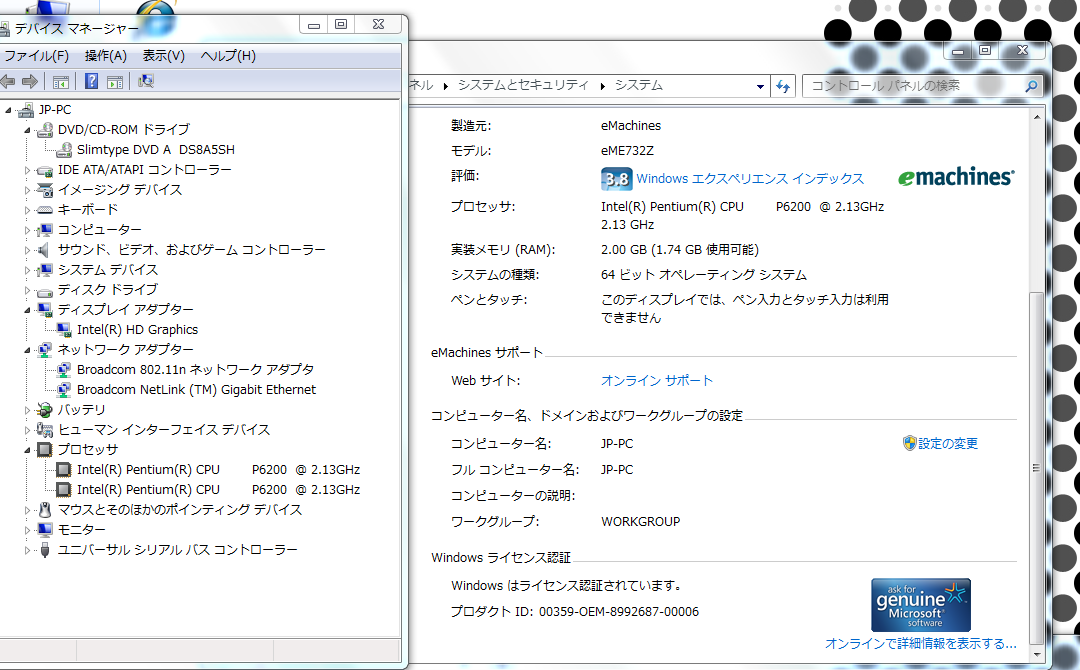Click the eMachines brand logo
This screenshot has width=1080, height=670.
pos(956,177)
